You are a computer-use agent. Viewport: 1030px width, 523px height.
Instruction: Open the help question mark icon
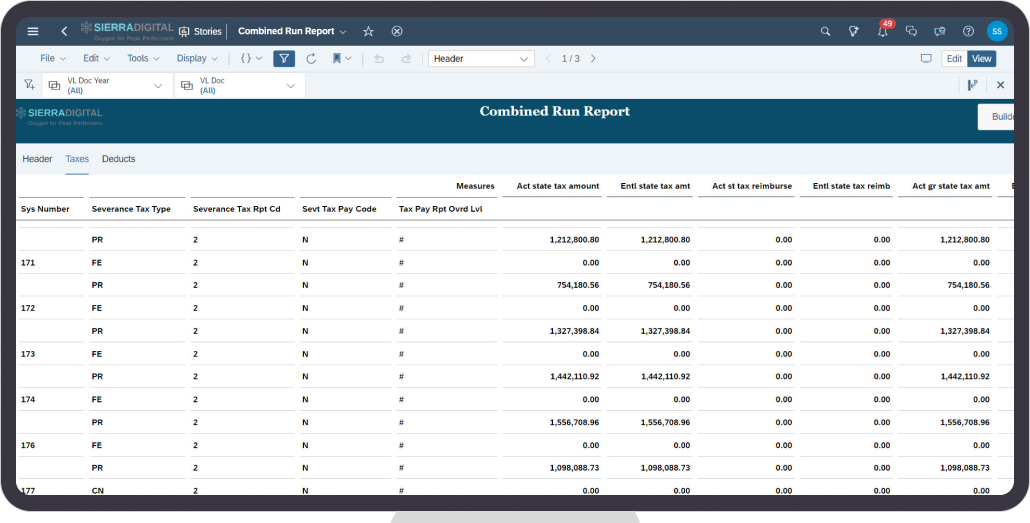click(x=968, y=31)
